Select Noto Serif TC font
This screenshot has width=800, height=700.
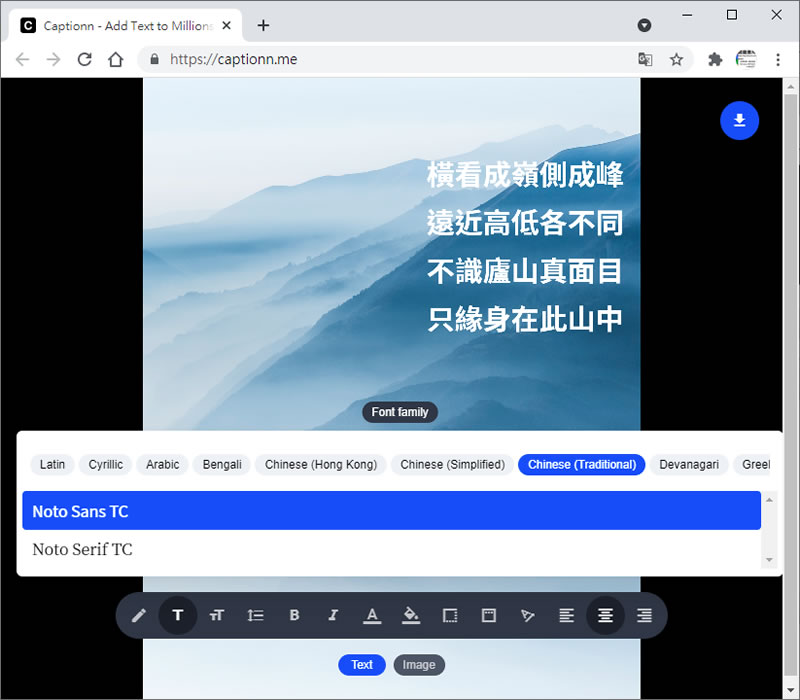(82, 549)
